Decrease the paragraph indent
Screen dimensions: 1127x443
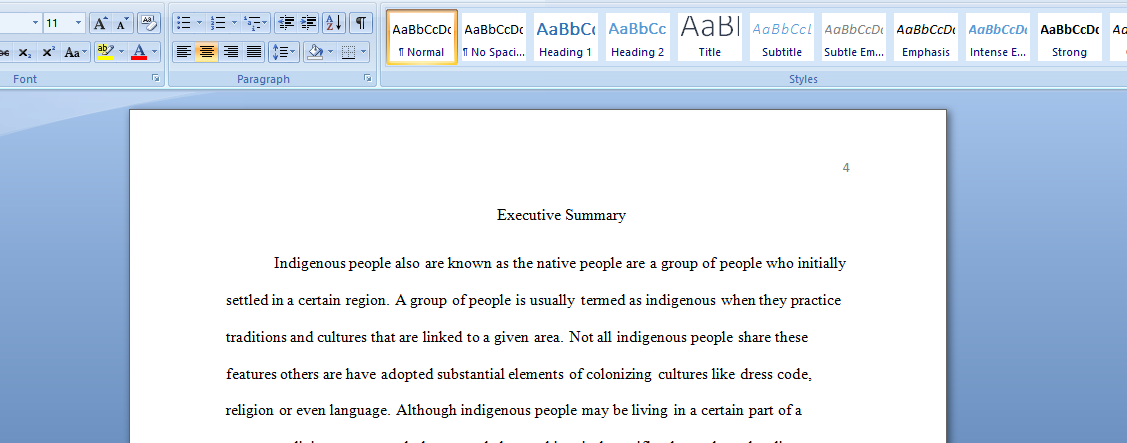coord(286,24)
